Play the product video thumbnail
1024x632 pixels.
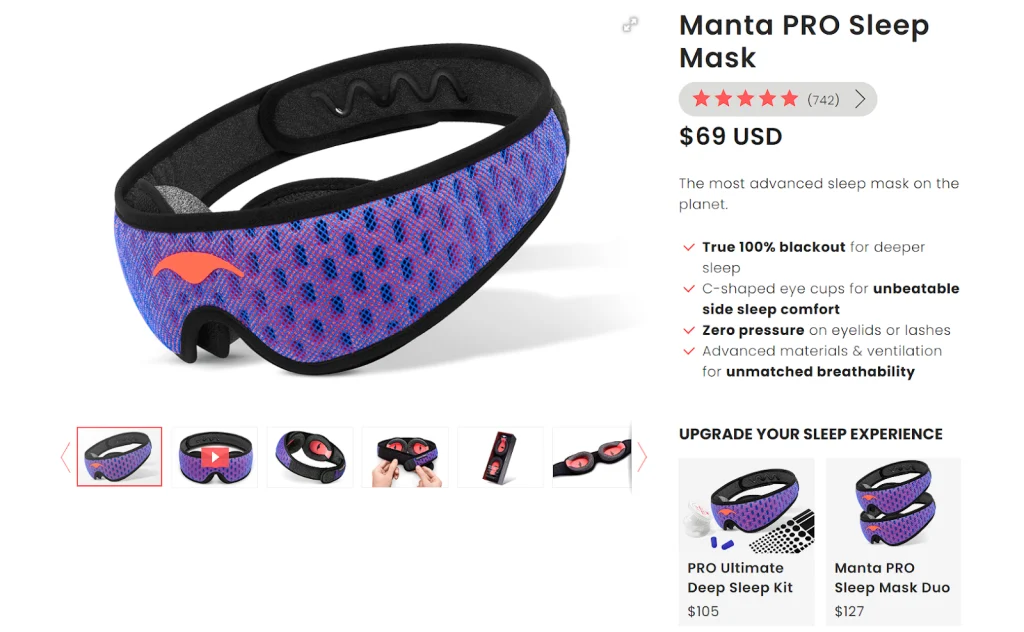(215, 457)
